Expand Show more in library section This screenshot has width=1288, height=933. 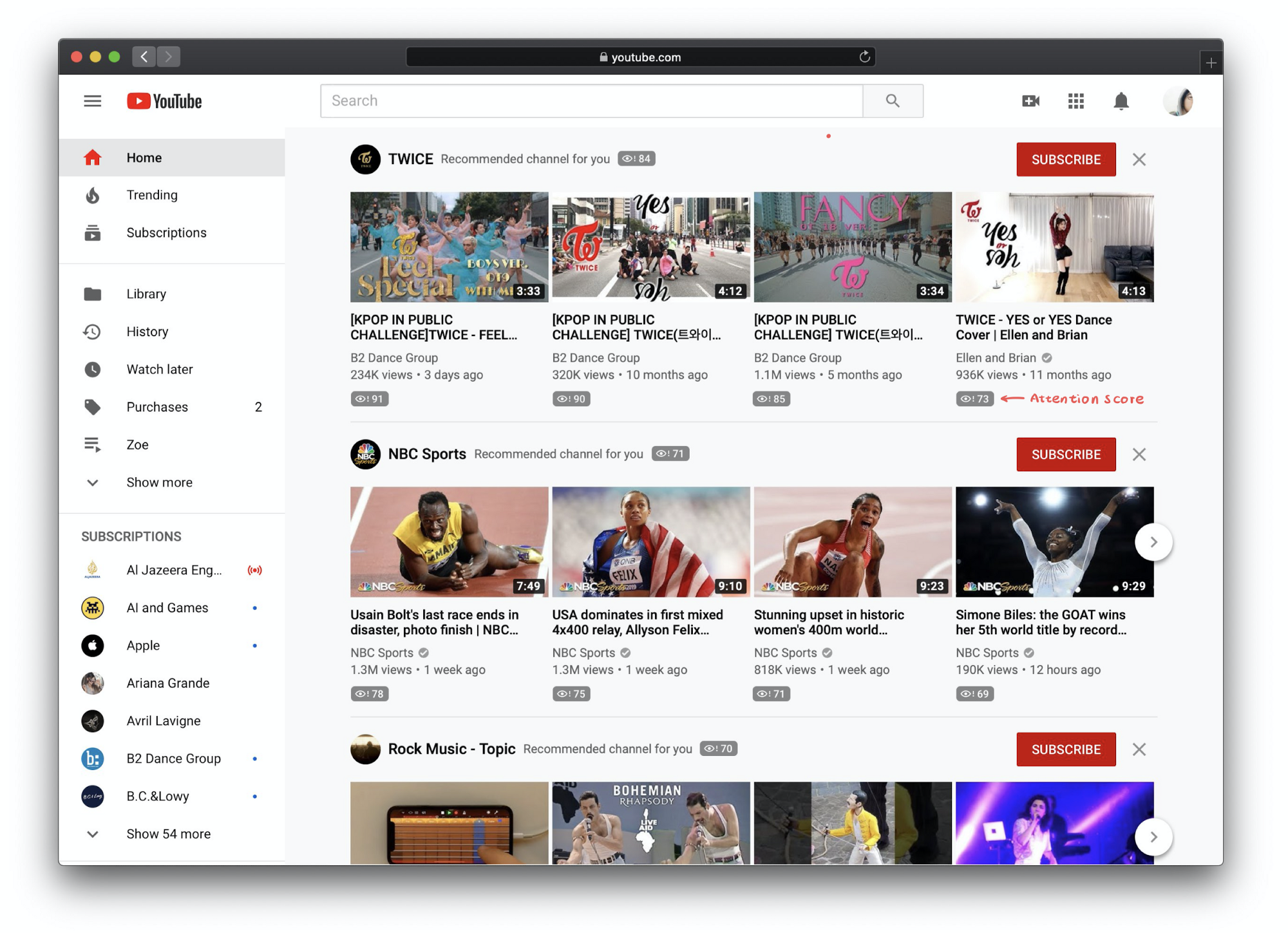coord(159,482)
